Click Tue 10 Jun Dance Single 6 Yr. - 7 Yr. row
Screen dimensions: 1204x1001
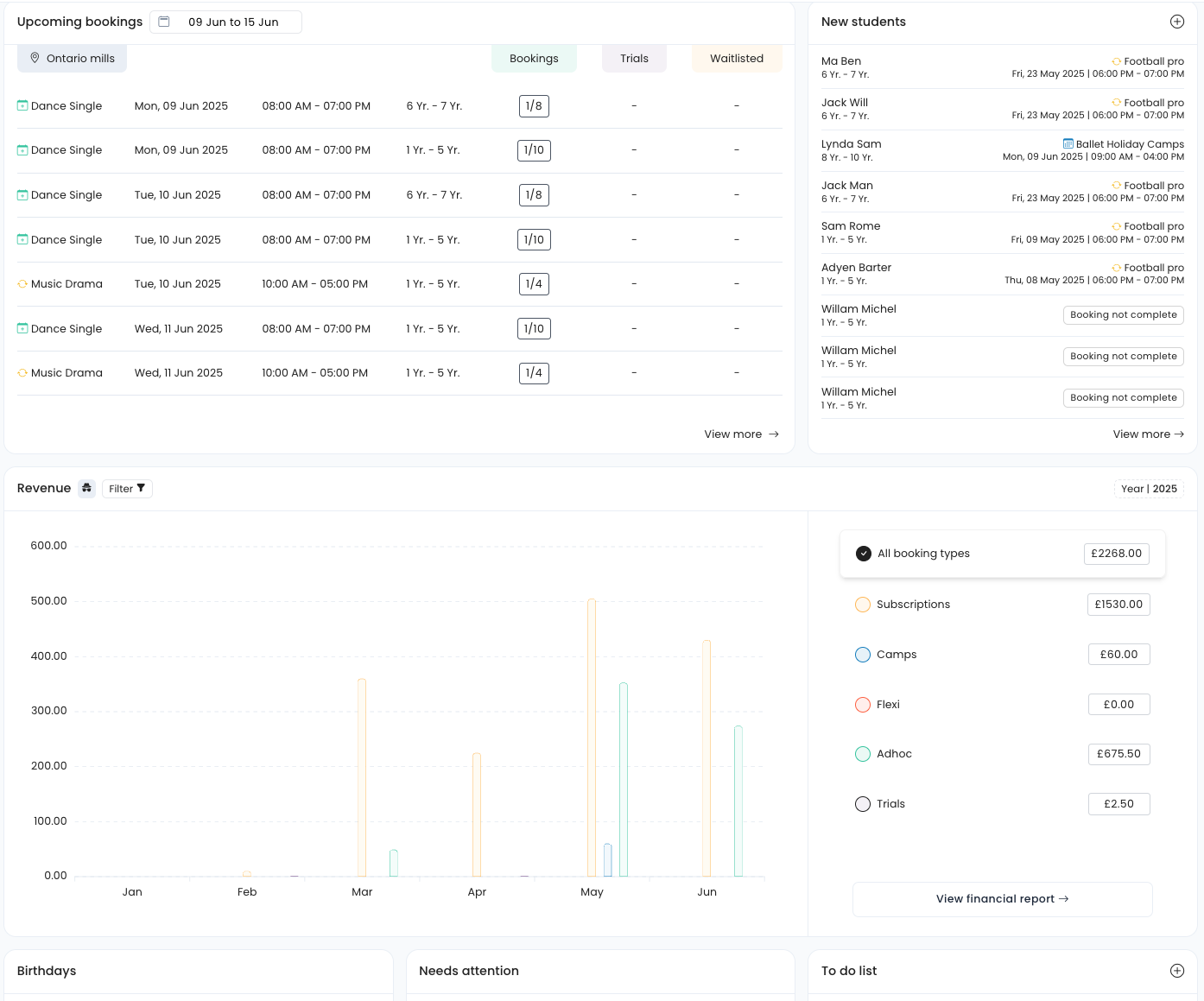pyautogui.click(x=400, y=195)
